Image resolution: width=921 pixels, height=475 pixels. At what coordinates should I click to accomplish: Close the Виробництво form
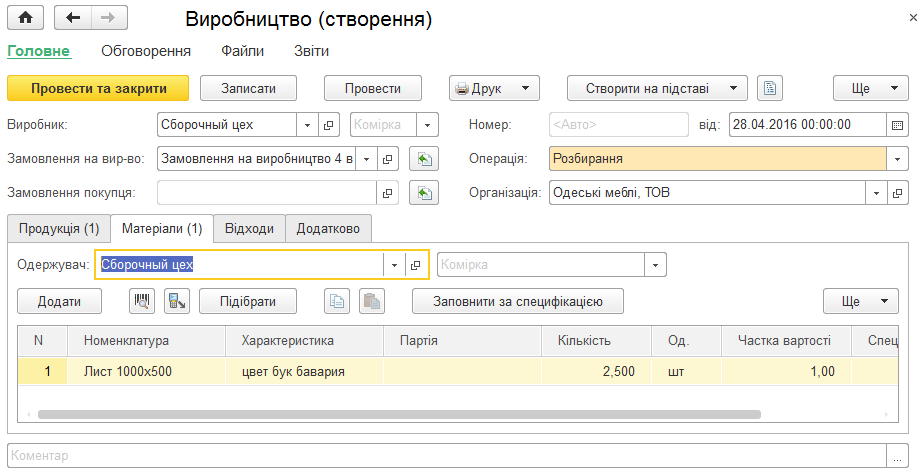click(913, 18)
